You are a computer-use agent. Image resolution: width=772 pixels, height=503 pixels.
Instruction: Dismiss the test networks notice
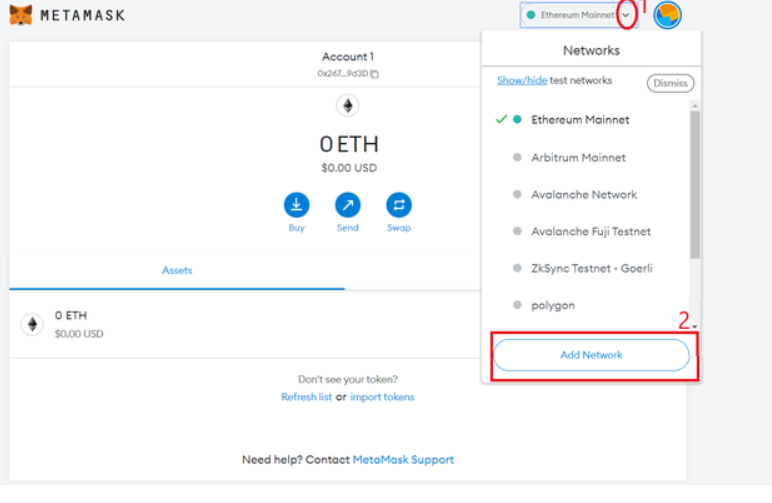(670, 83)
